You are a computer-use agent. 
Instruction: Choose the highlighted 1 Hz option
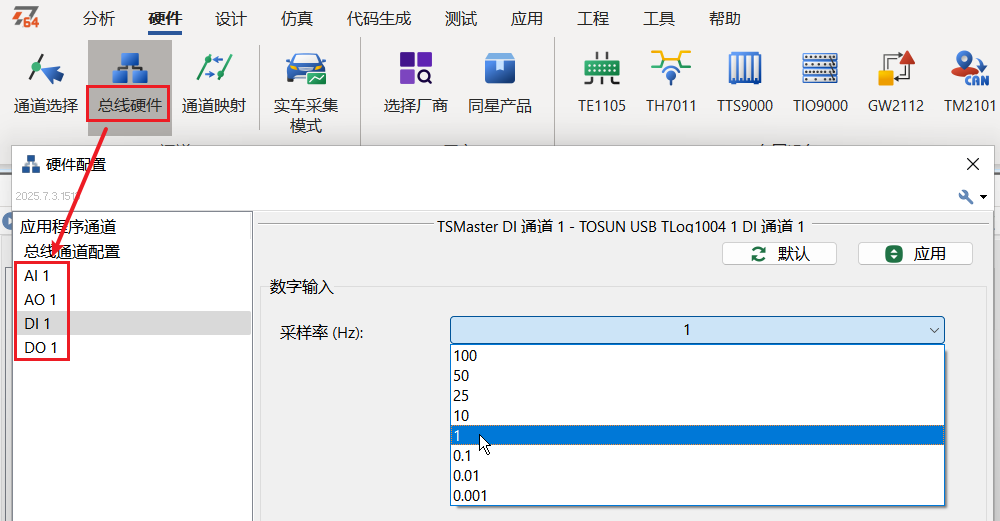pyautogui.click(x=697, y=436)
